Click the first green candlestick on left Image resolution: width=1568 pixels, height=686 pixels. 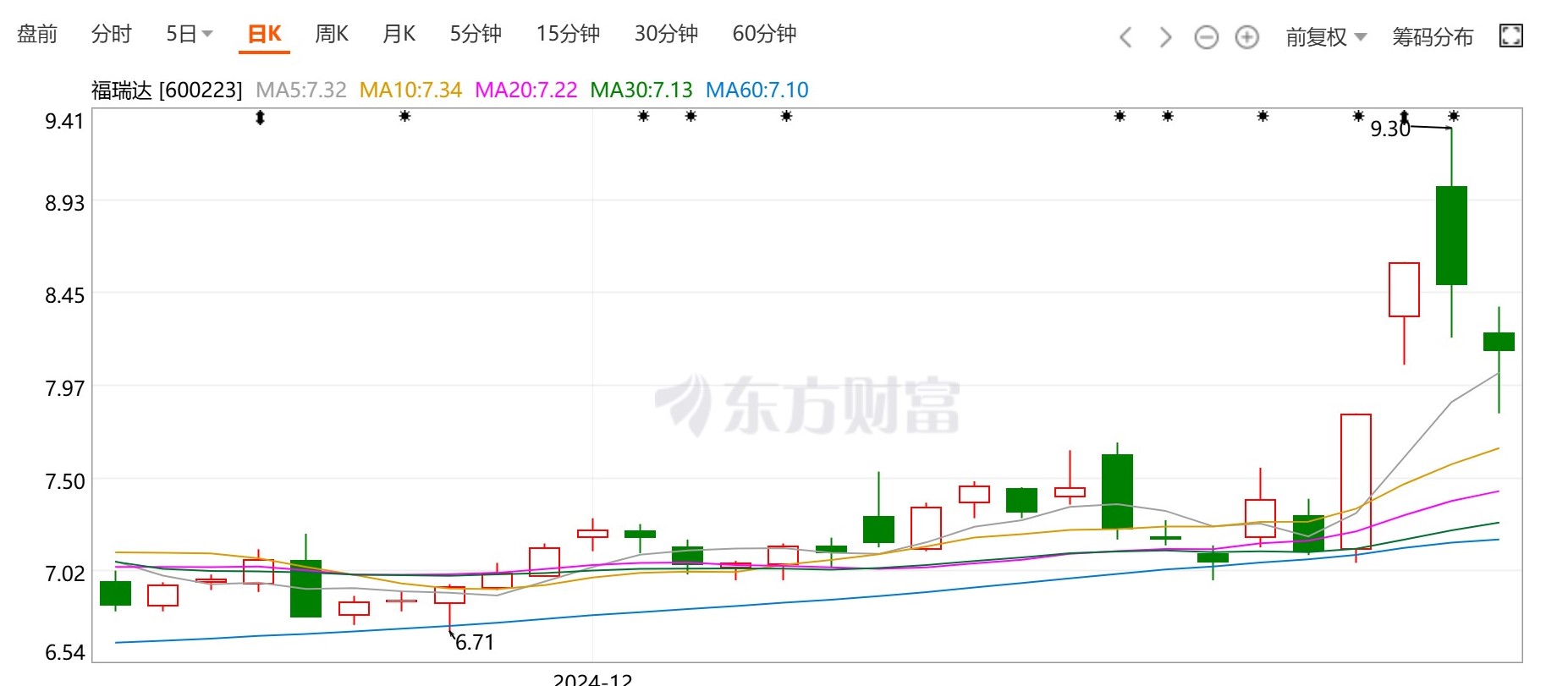(x=115, y=593)
